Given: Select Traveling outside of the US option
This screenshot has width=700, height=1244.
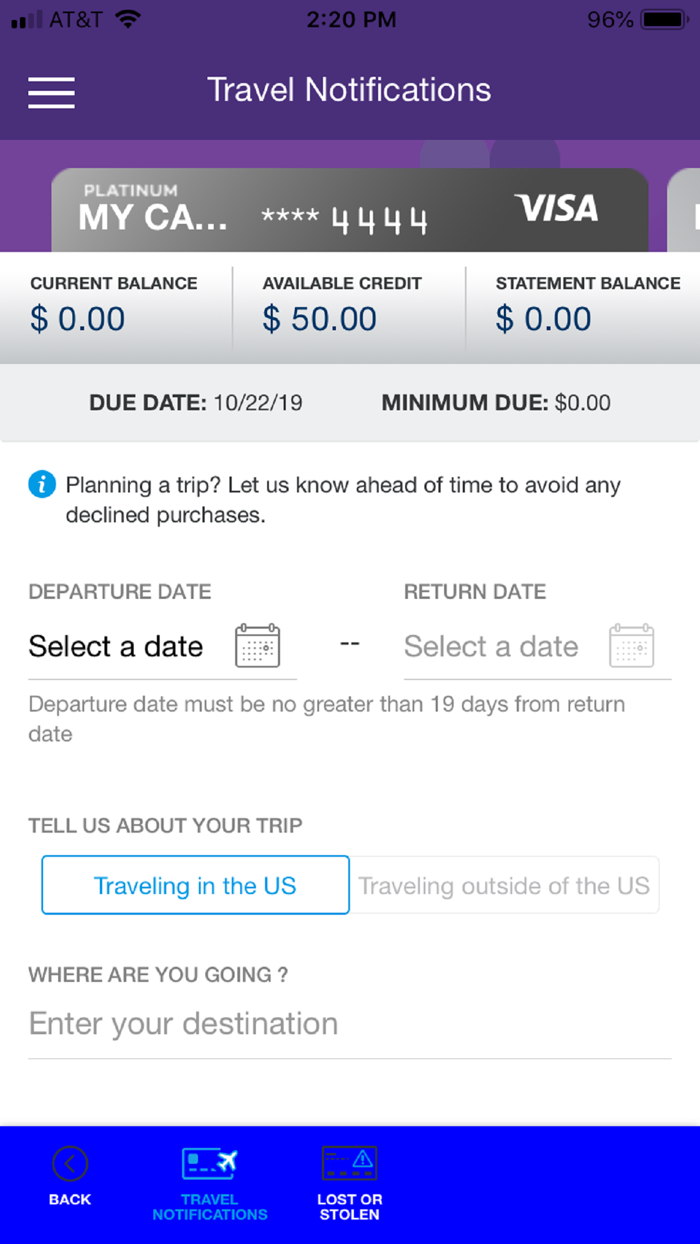Looking at the screenshot, I should tap(505, 885).
